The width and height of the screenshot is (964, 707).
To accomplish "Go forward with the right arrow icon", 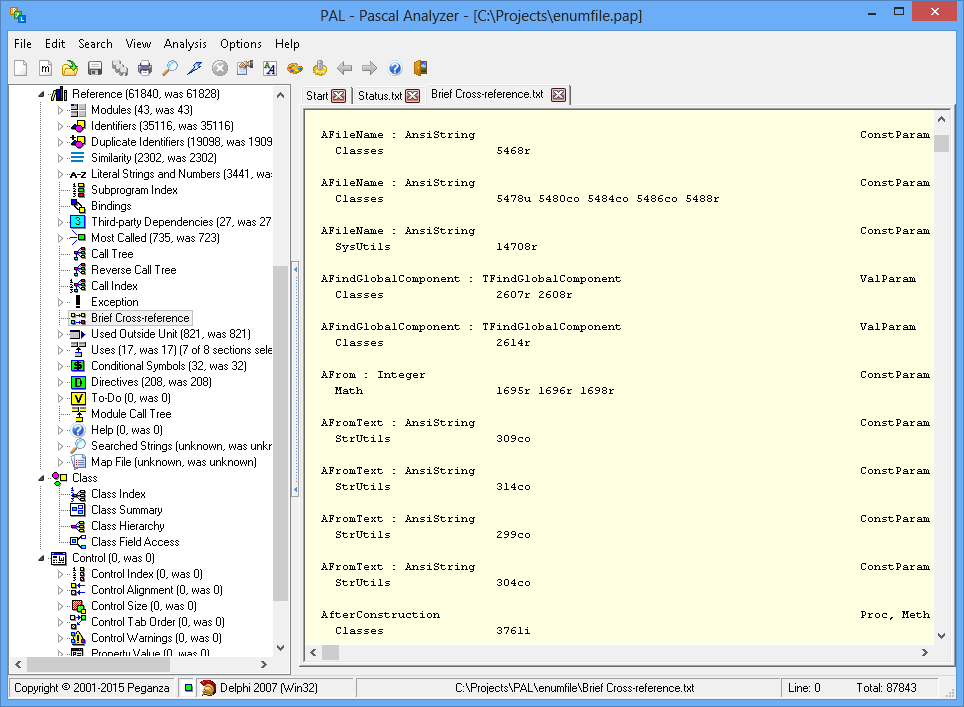I will [x=369, y=68].
